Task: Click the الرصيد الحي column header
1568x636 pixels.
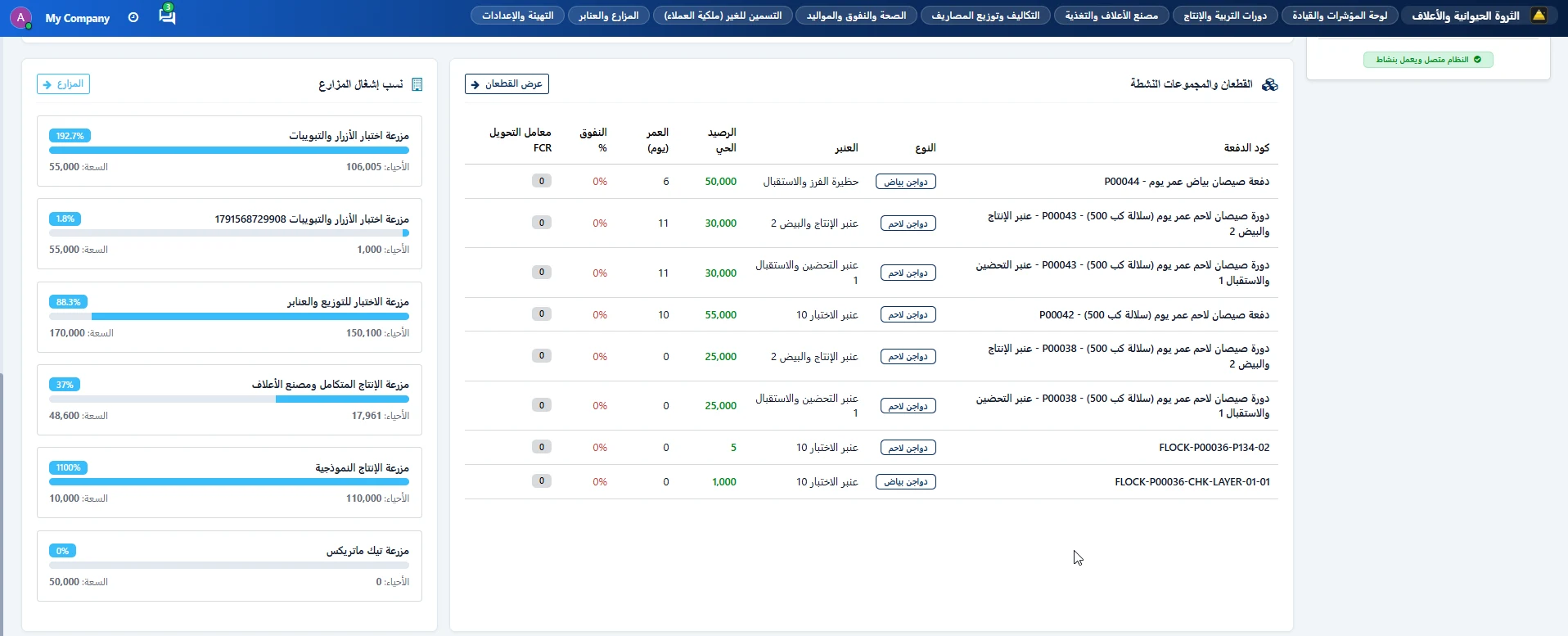Action: (x=722, y=140)
